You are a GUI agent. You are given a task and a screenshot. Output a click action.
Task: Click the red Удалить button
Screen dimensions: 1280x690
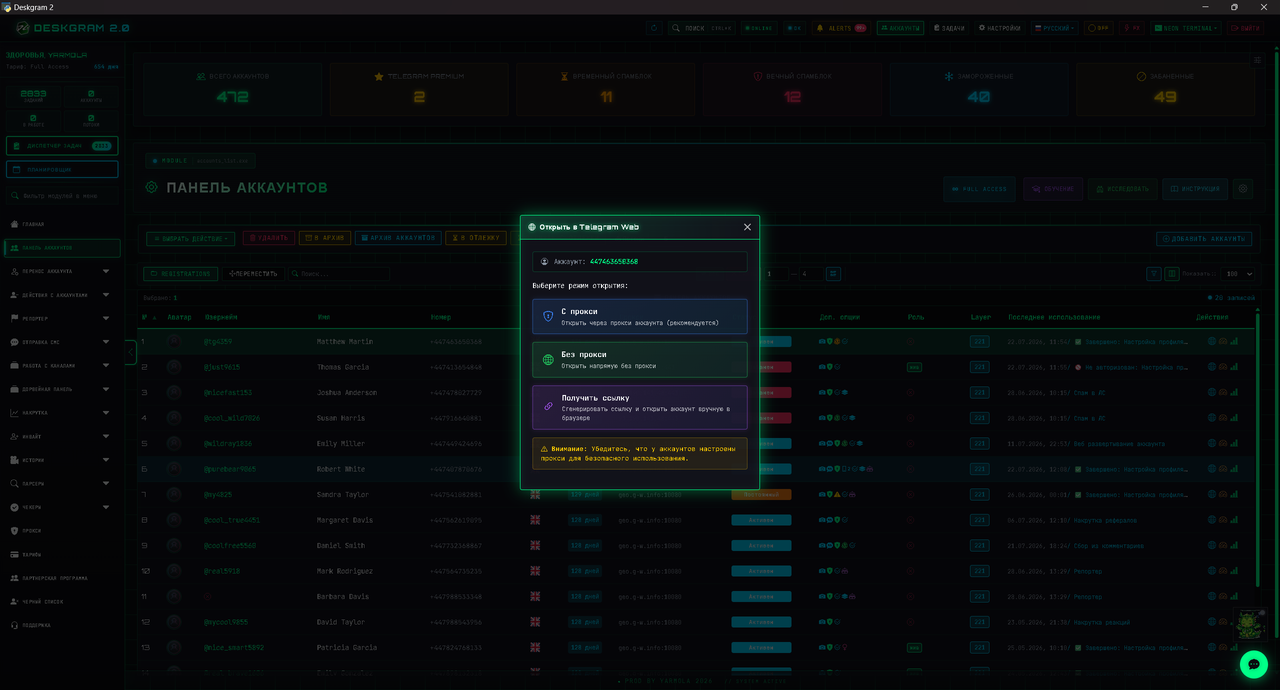click(268, 238)
